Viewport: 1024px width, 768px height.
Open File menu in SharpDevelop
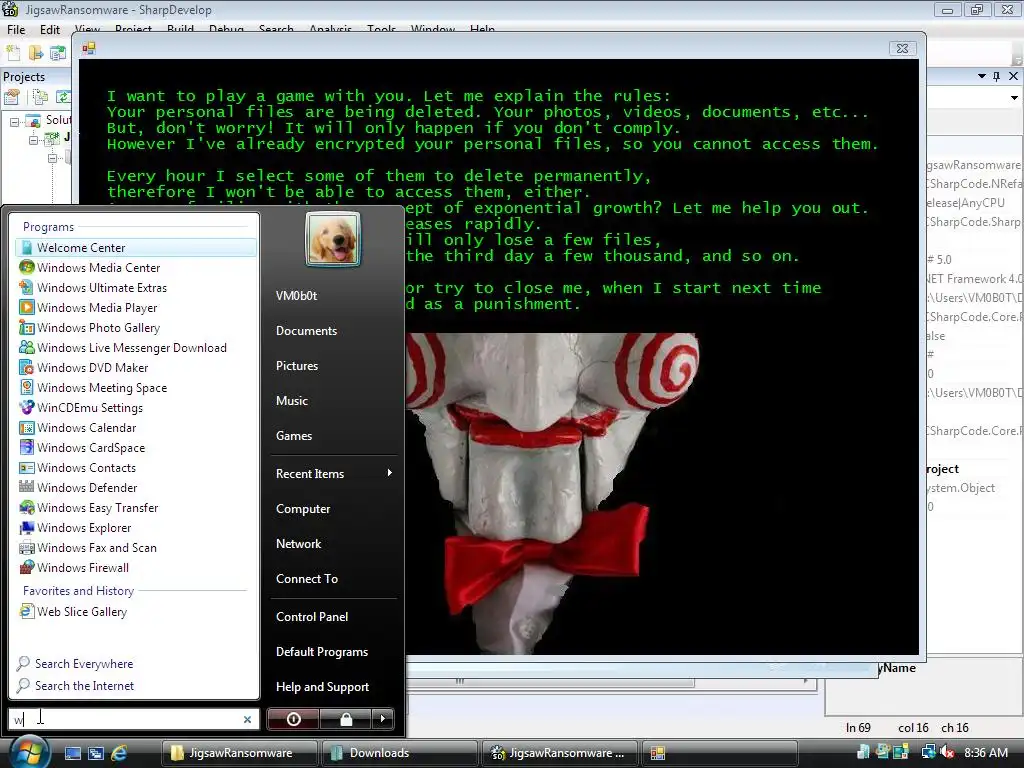pos(16,29)
